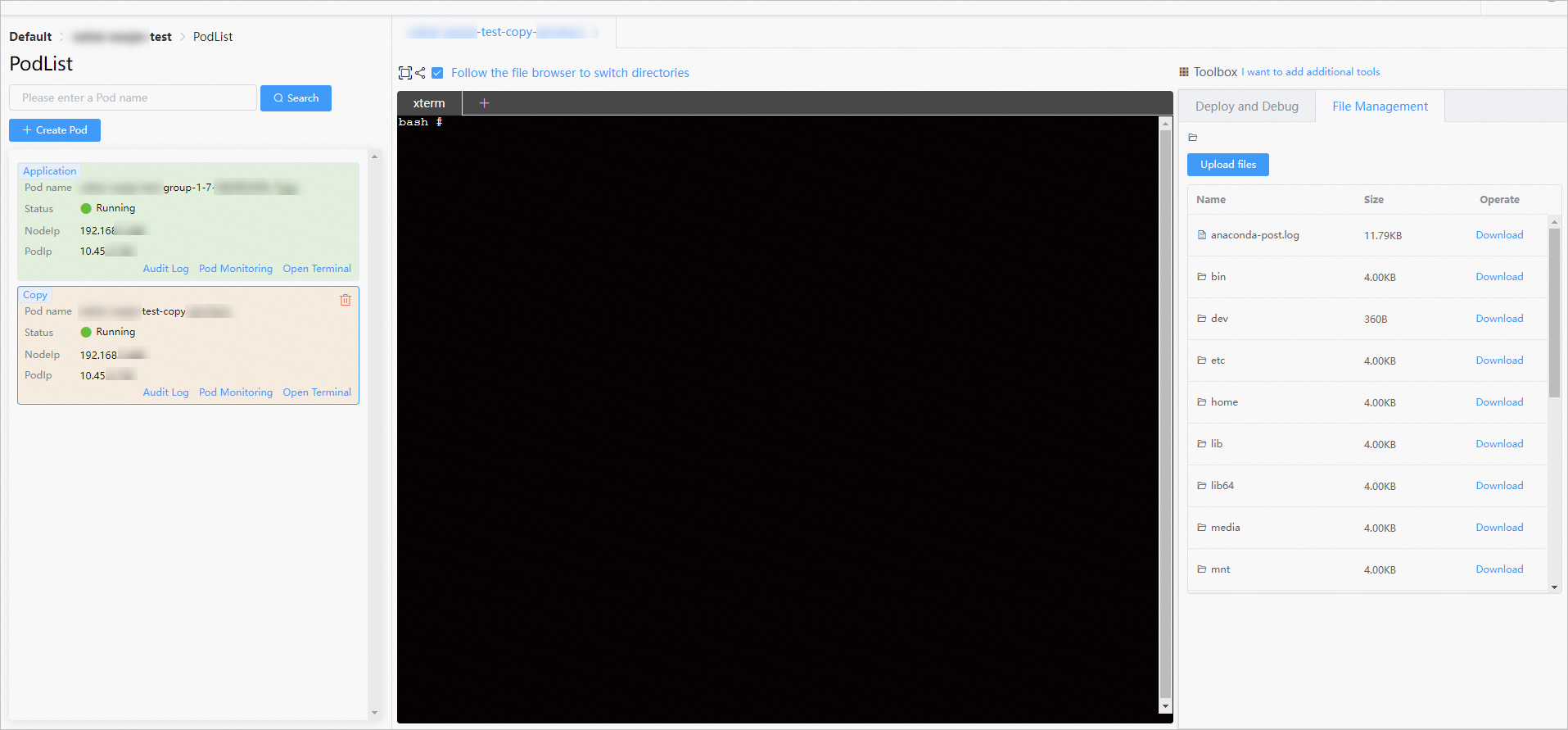Click the Name column header

pos(1211,200)
